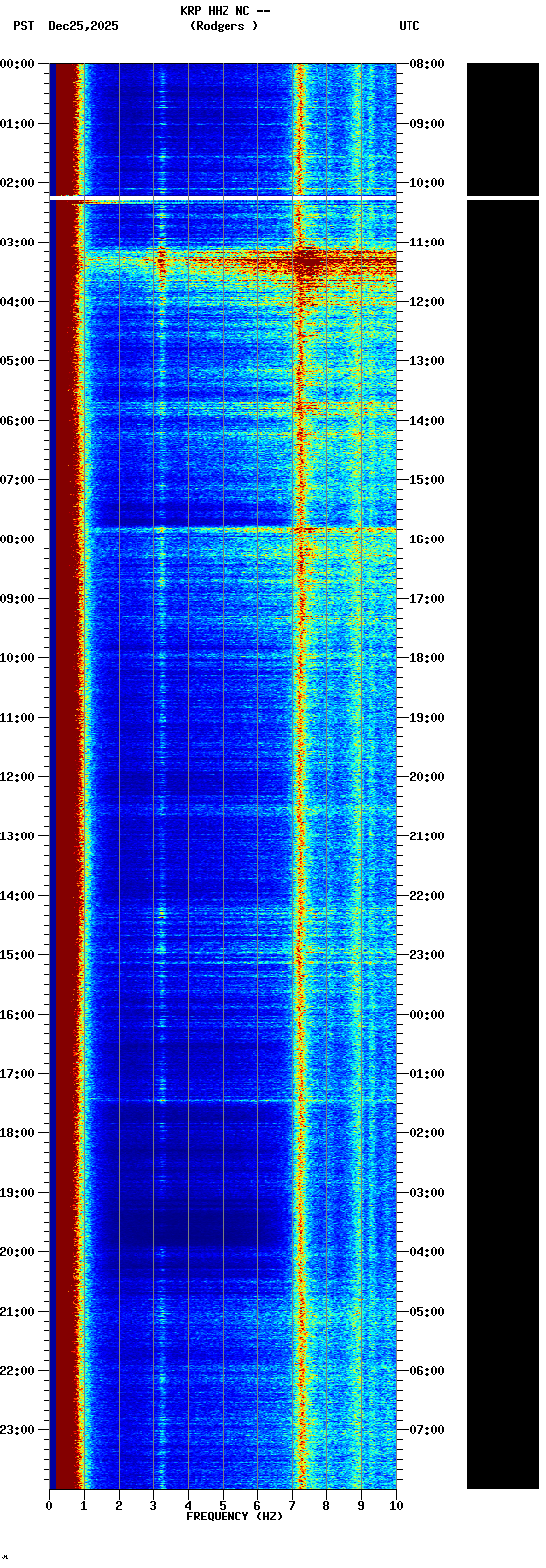Click the 00:00 UTC time label
546x1568 pixels.
(427, 1015)
